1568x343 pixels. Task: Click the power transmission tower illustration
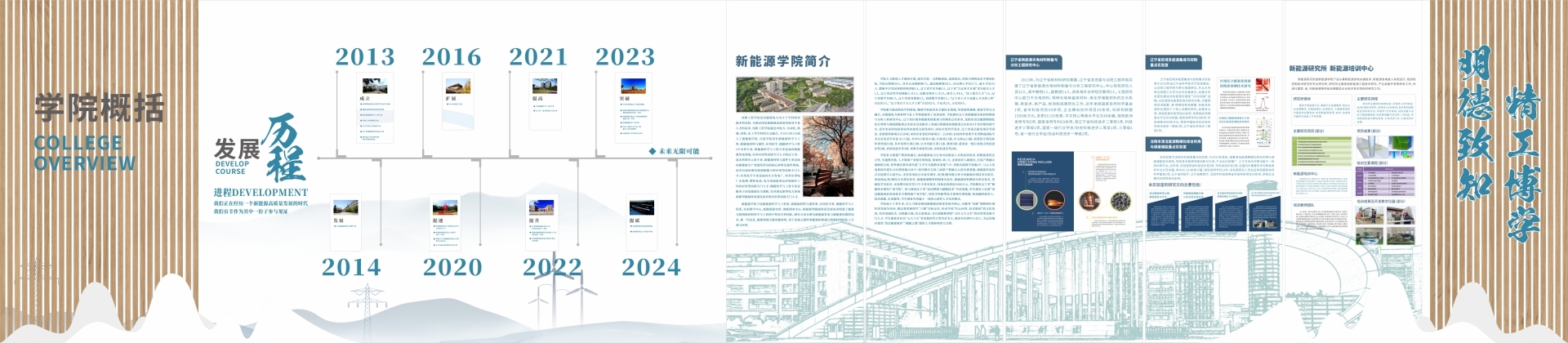point(367,311)
